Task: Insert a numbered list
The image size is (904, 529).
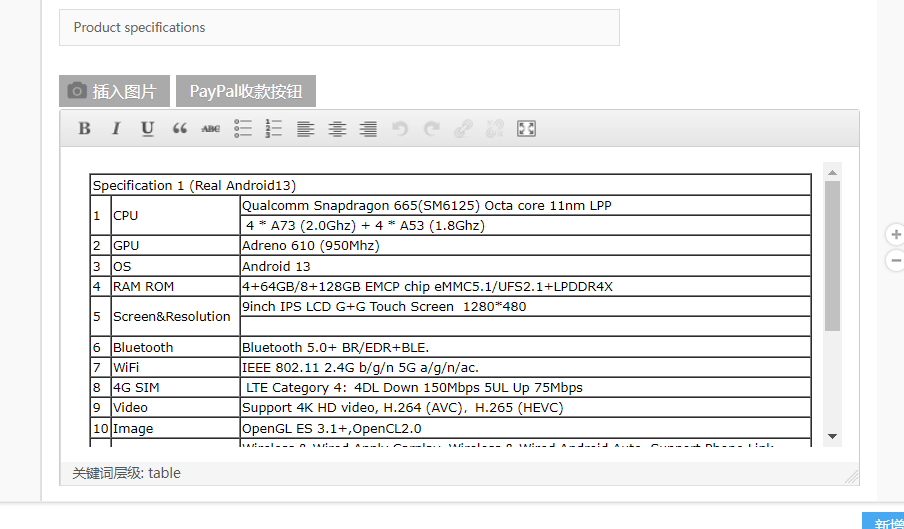Action: pos(274,128)
